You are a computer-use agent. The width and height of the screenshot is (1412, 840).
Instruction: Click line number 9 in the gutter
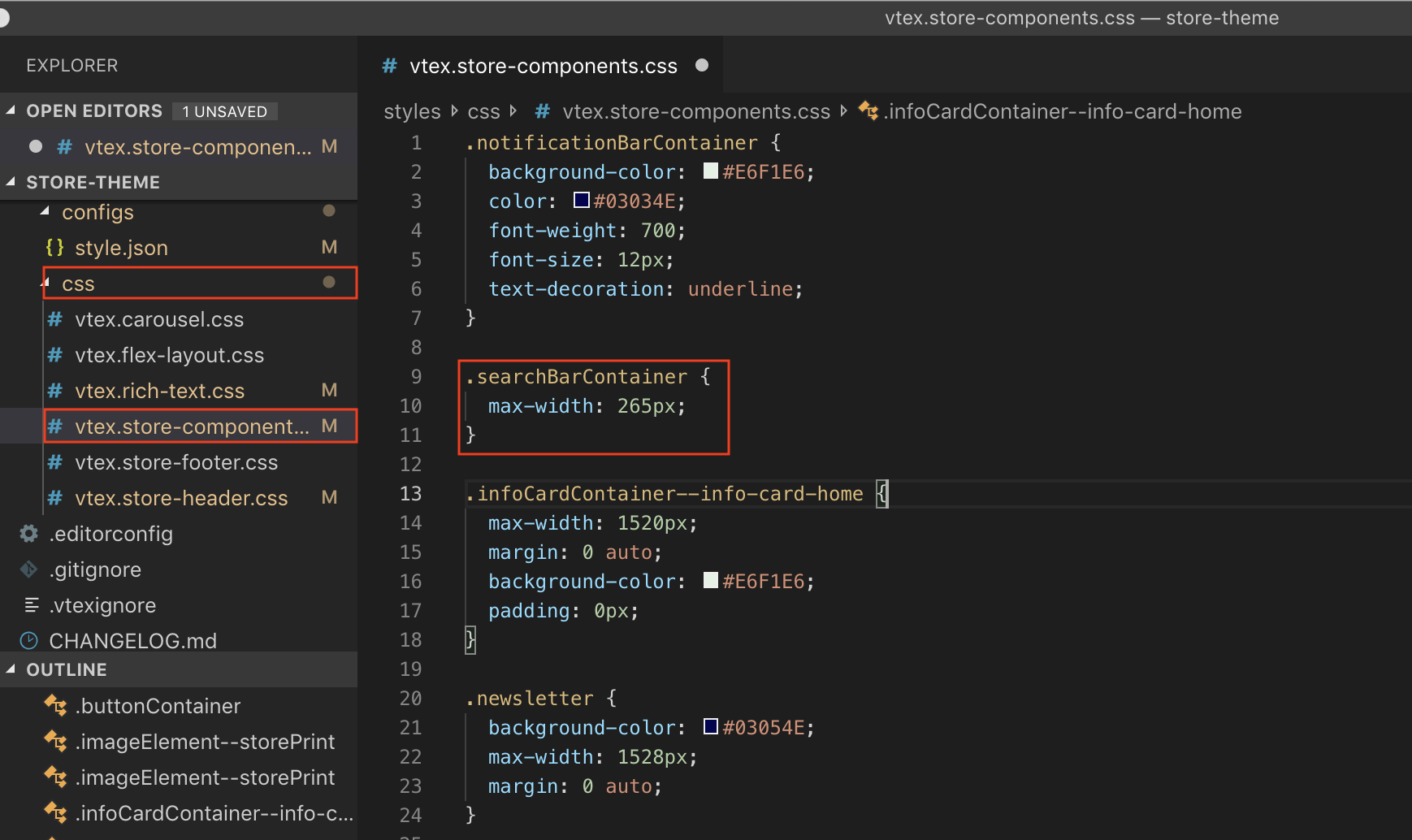pos(416,377)
